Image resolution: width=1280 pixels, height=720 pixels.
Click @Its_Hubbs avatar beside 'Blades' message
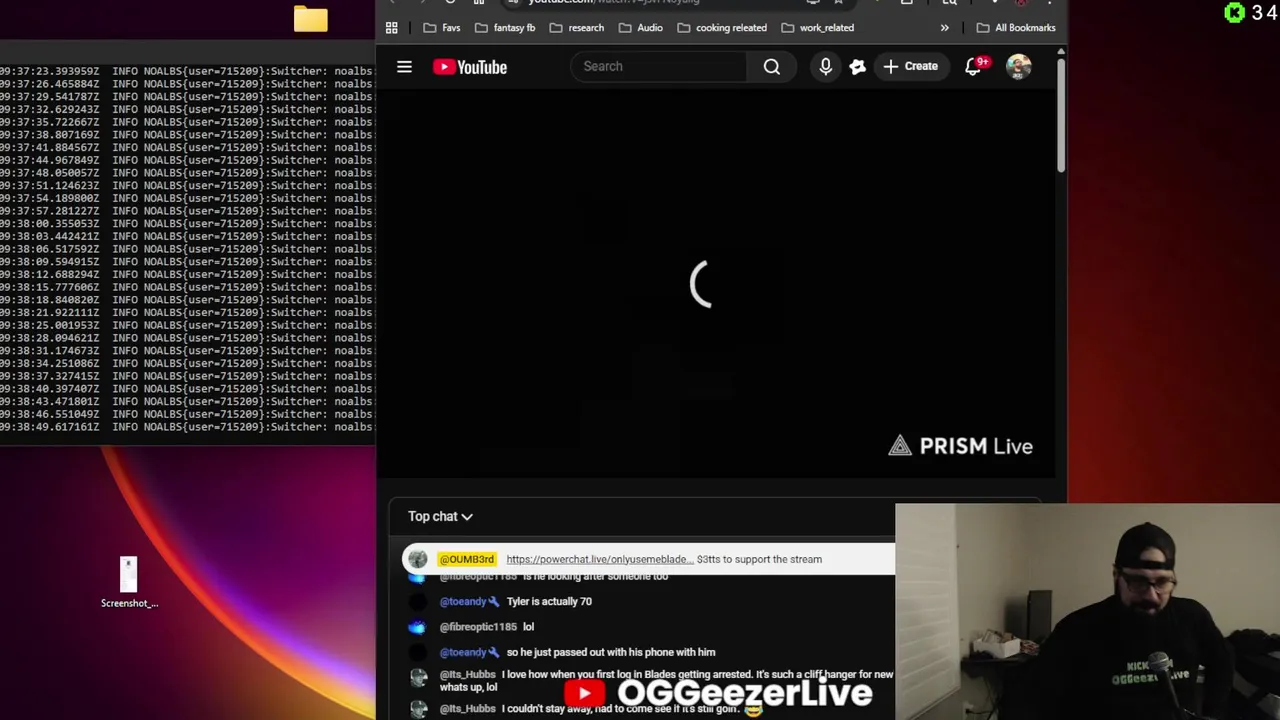point(418,678)
